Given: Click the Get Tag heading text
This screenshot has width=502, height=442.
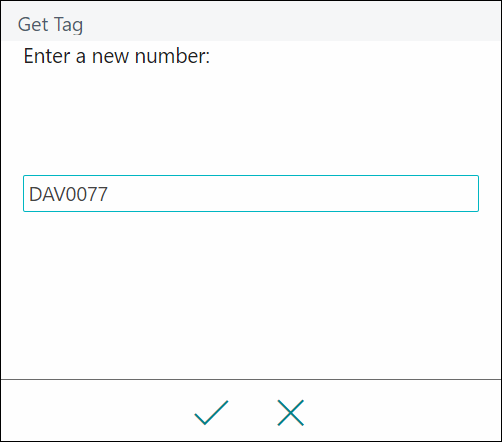Looking at the screenshot, I should click(x=50, y=25).
